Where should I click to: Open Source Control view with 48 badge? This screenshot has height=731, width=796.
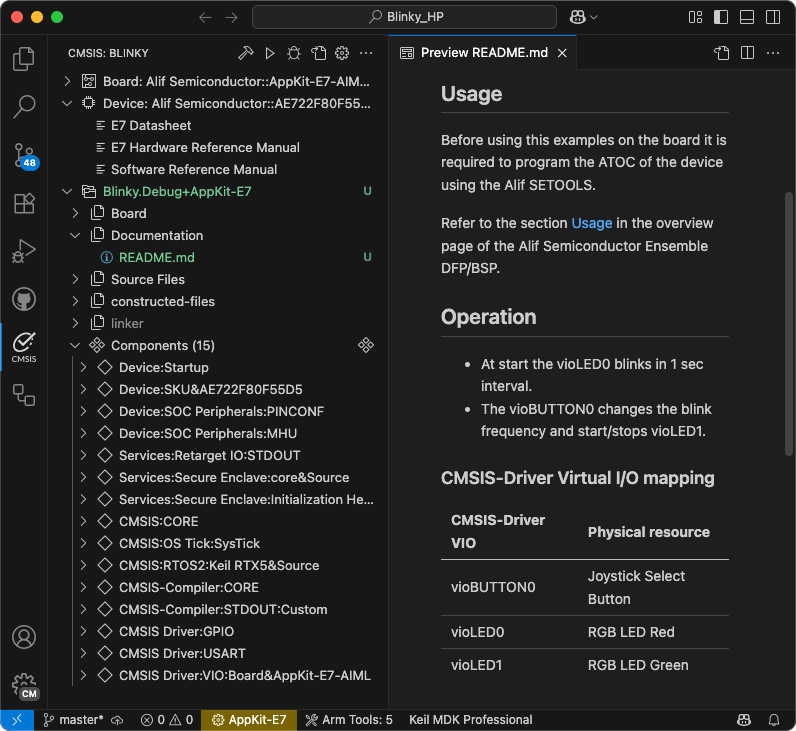tap(24, 156)
